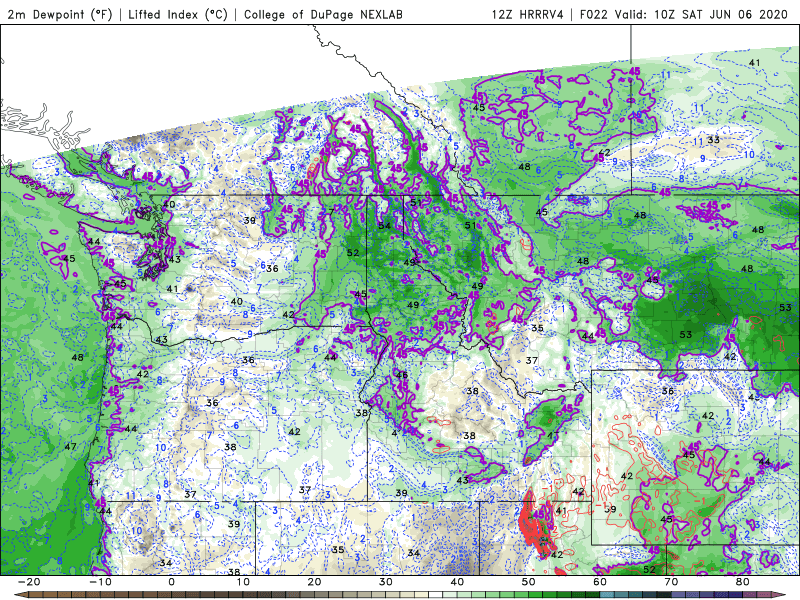This screenshot has width=800, height=600.
Task: Click the '47' dewpoint value offshore
Action: tap(70, 446)
